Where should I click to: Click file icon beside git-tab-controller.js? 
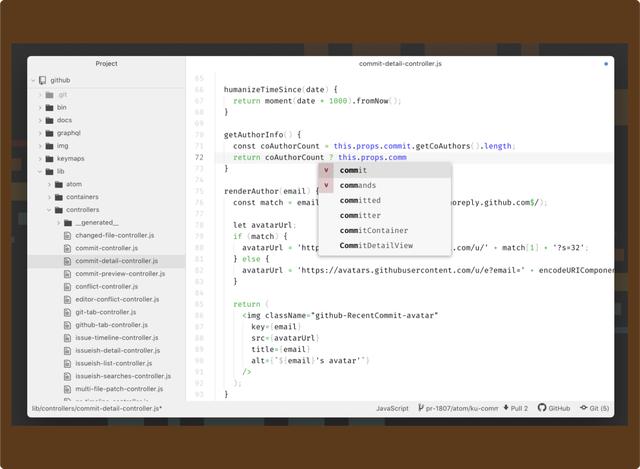(x=67, y=312)
